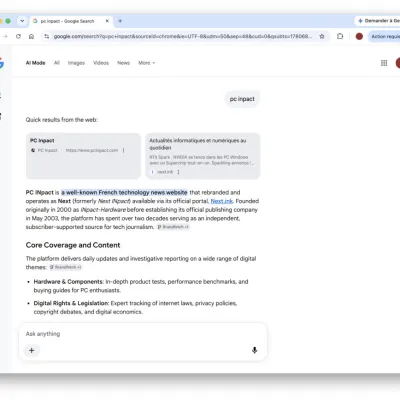
Task: Start voice input with the microphone icon
Action: coord(254,350)
